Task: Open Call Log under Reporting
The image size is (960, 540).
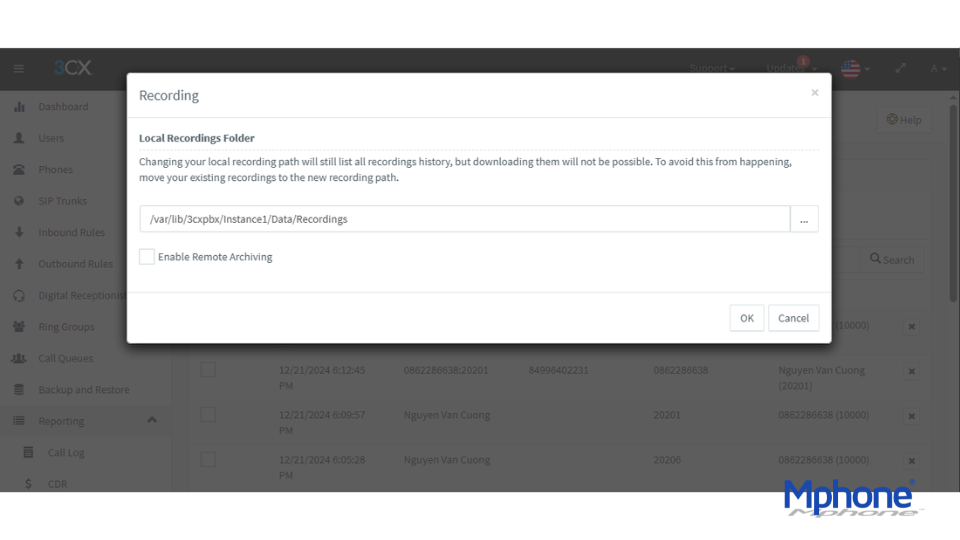Action: [66, 452]
